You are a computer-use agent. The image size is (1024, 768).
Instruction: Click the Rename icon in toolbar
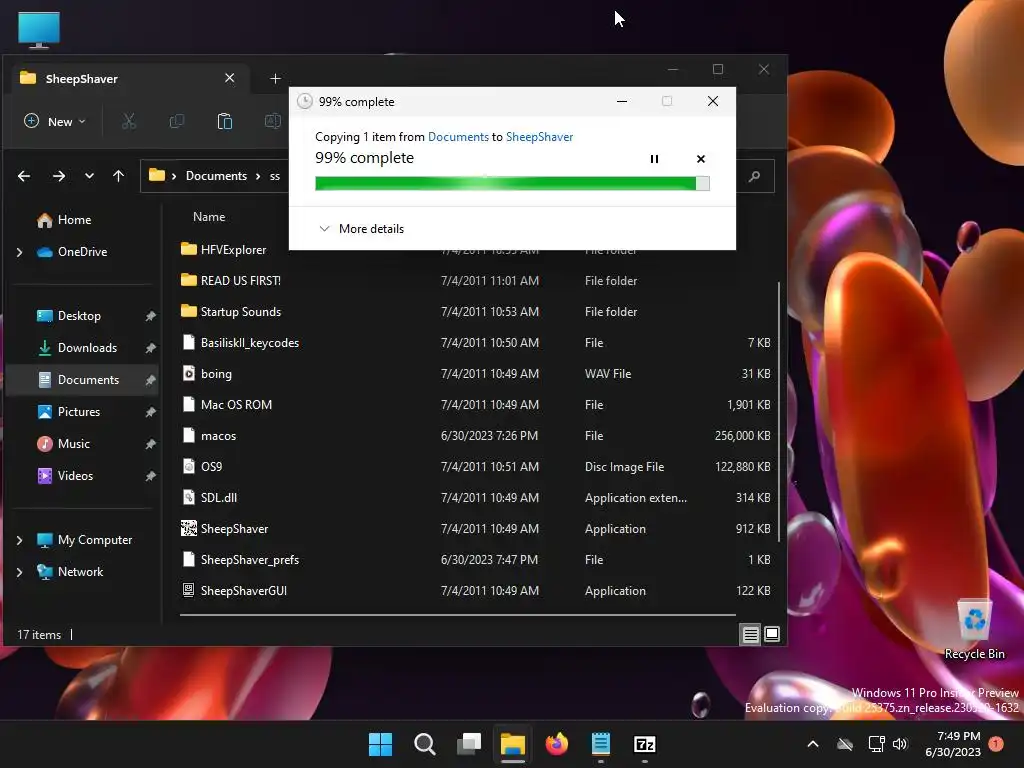click(x=272, y=121)
